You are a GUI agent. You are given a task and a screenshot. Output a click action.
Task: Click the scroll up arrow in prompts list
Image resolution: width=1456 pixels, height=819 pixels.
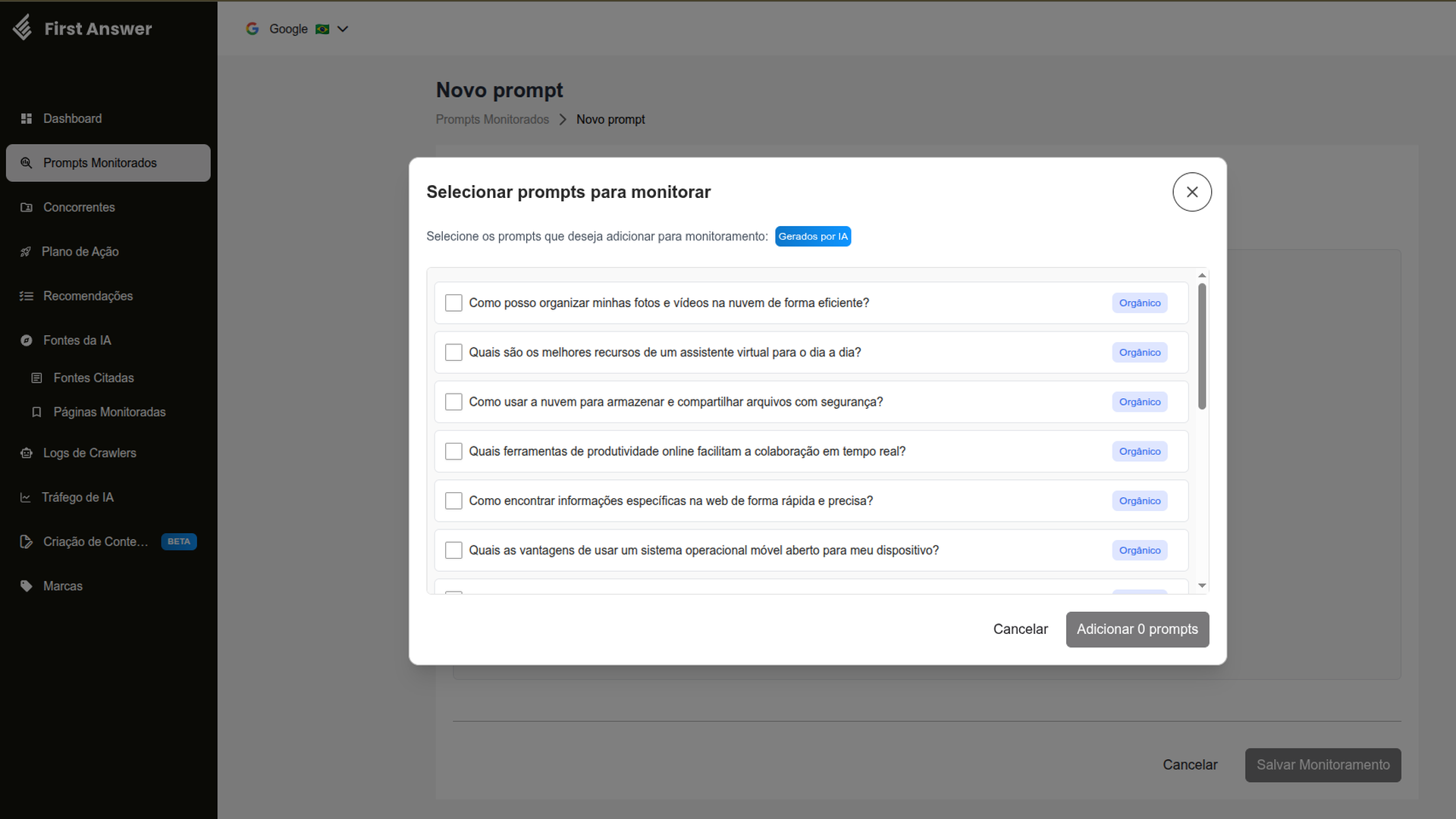1202,275
